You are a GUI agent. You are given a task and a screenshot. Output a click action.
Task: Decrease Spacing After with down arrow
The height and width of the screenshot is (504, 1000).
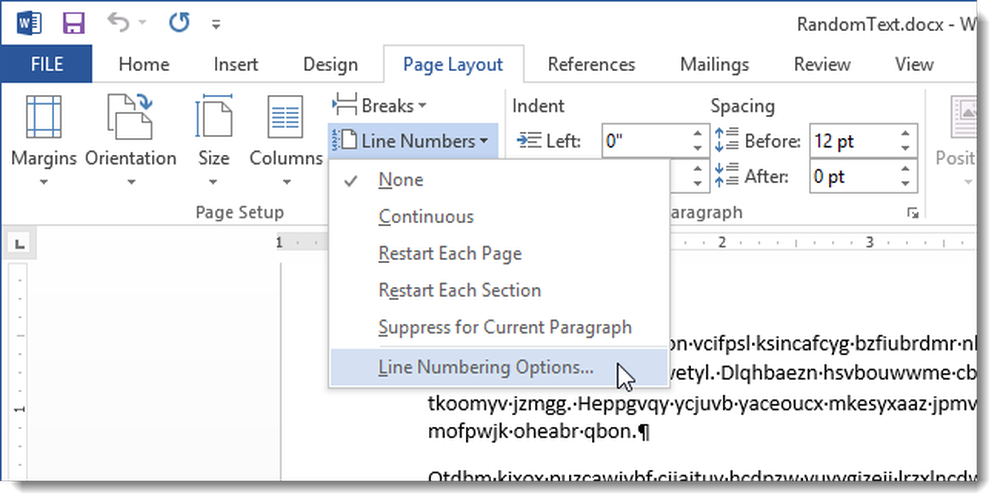coord(906,184)
